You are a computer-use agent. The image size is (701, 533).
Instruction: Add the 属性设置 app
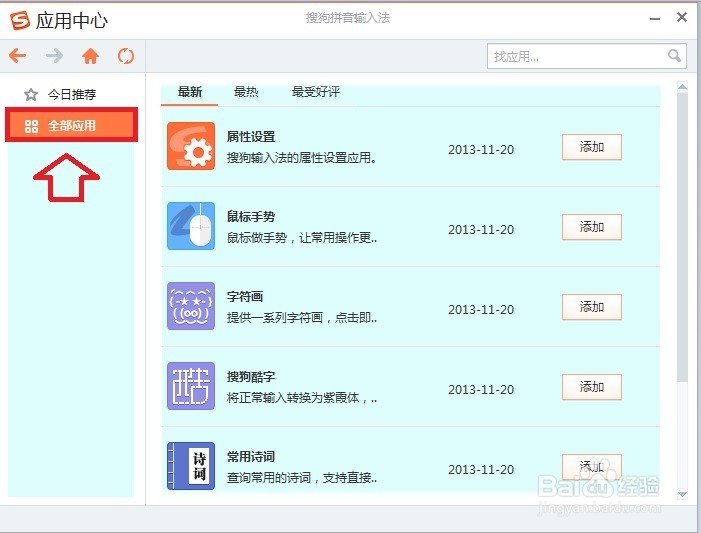tap(591, 147)
